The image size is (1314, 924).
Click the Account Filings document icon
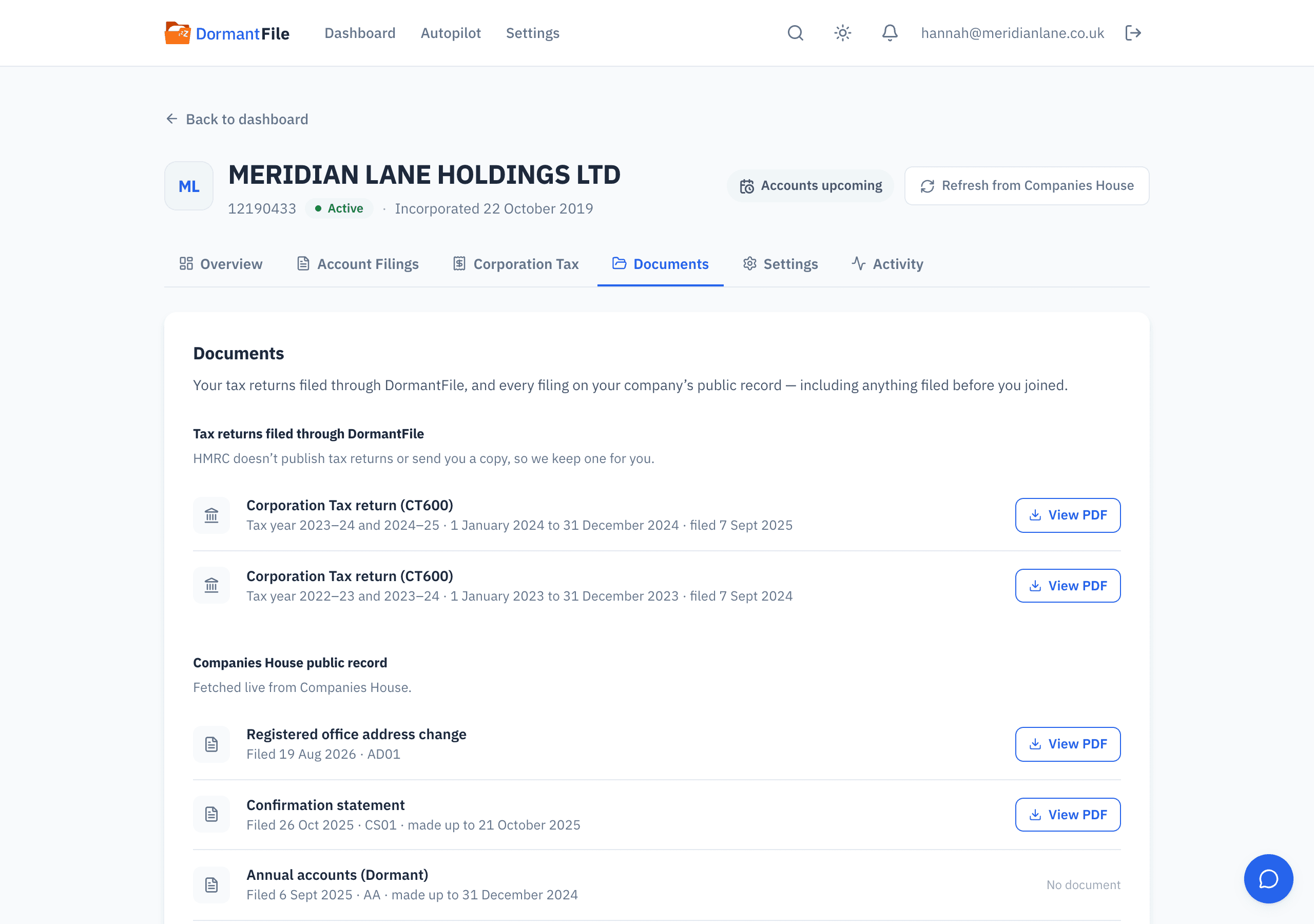[x=303, y=263]
